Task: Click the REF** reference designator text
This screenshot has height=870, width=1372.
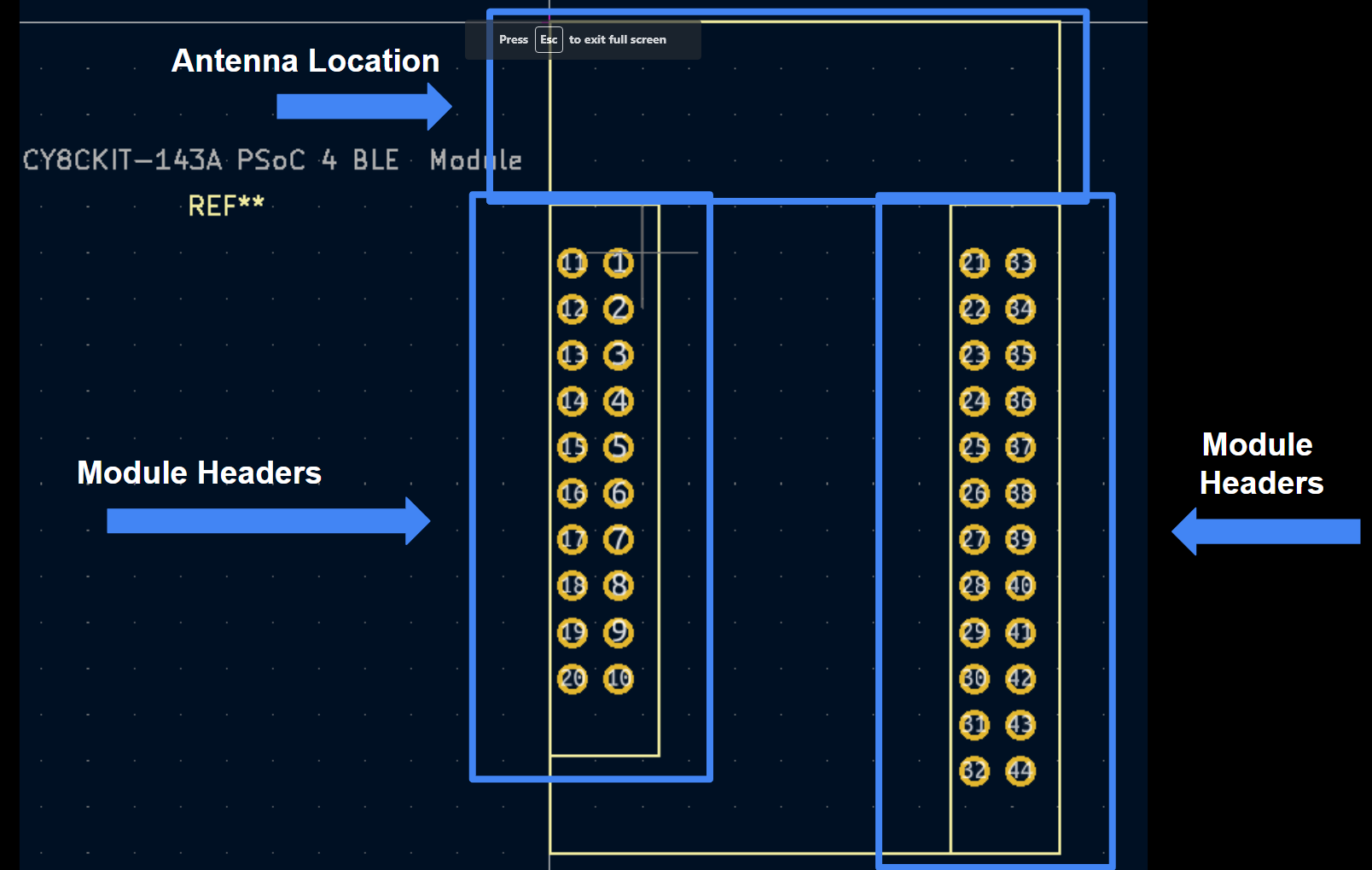Action: point(226,206)
